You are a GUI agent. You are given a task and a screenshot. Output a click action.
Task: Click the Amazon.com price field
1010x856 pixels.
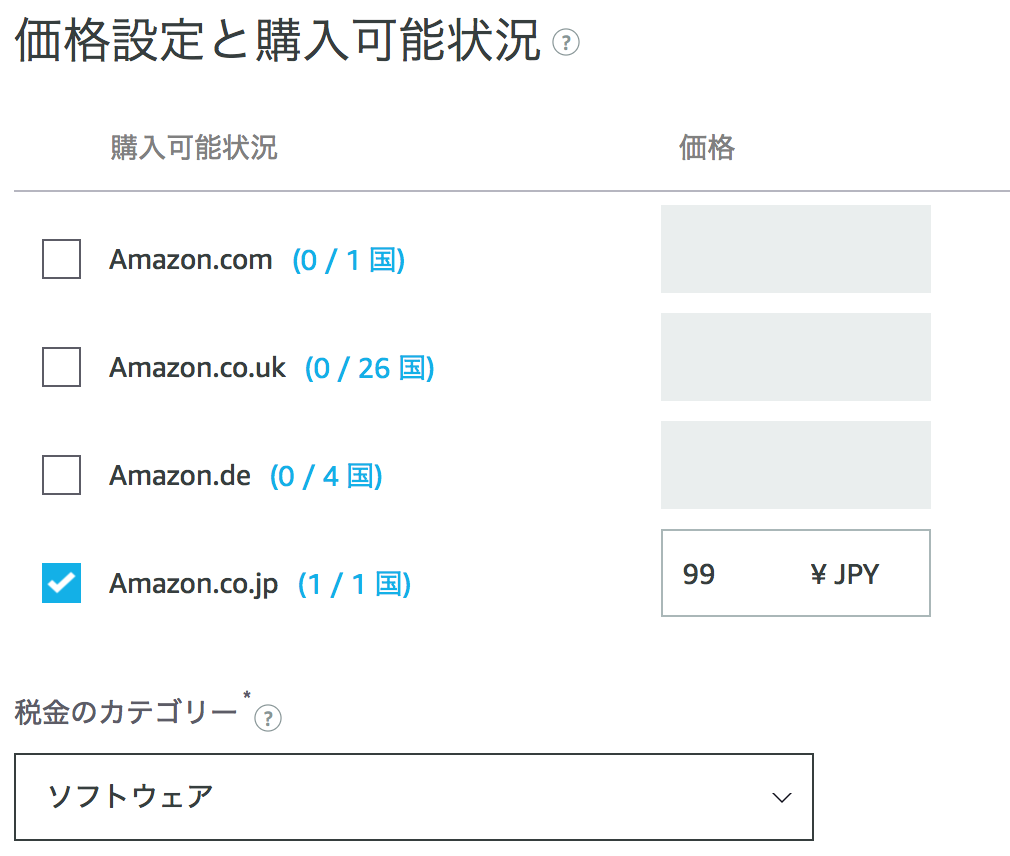point(795,249)
